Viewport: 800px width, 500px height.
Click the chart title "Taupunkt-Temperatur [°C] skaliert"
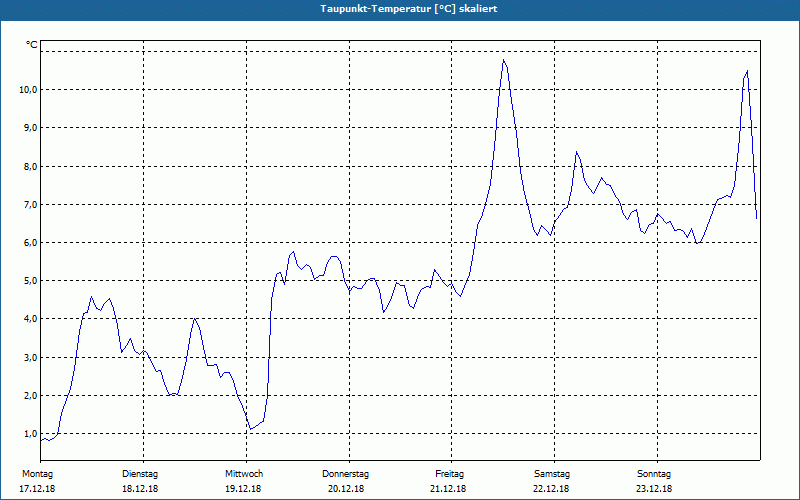[x=409, y=9]
